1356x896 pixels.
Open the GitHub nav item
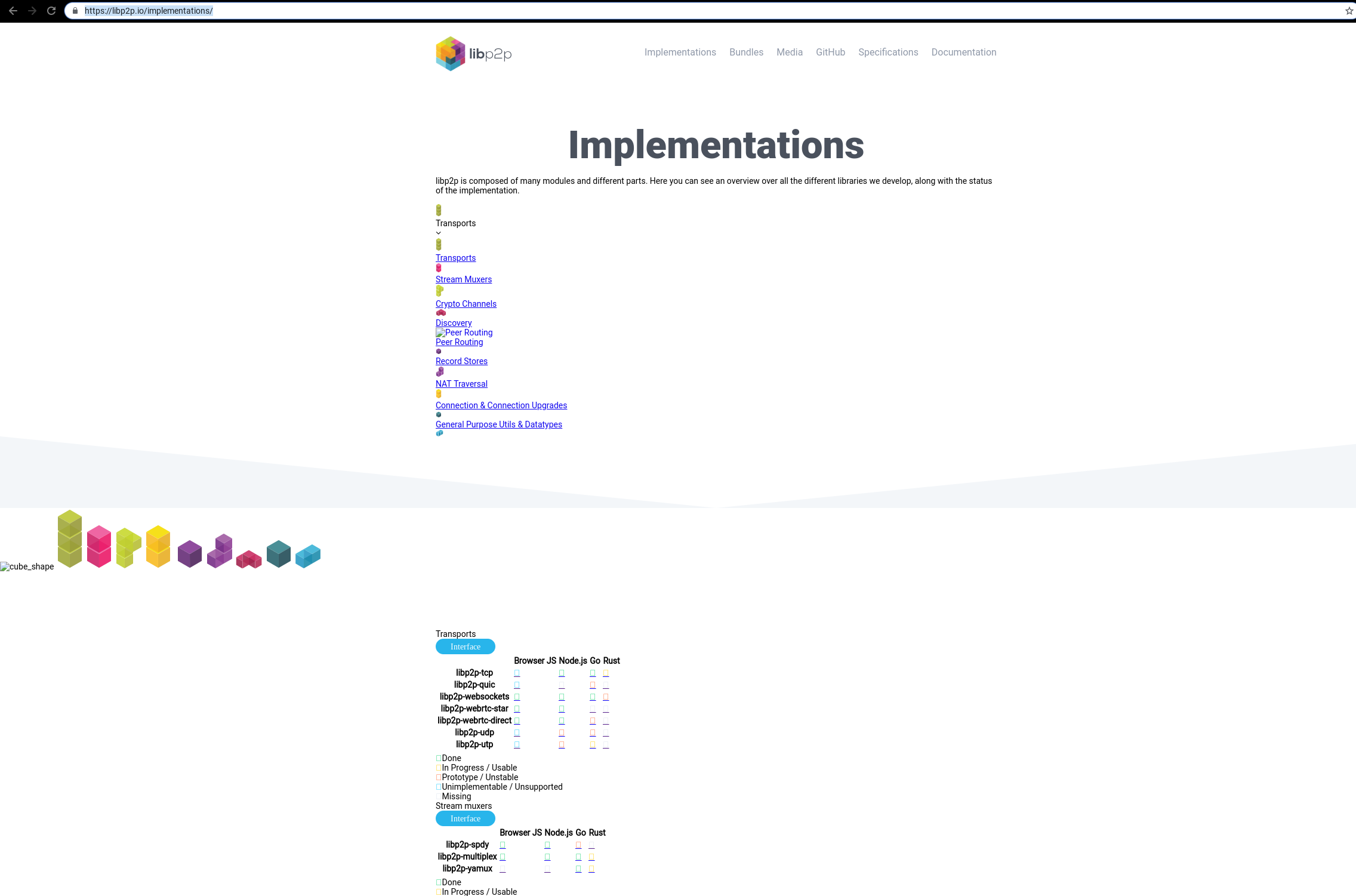pyautogui.click(x=831, y=53)
